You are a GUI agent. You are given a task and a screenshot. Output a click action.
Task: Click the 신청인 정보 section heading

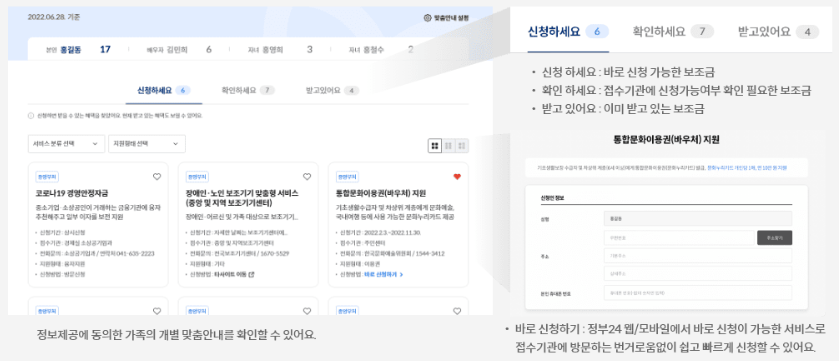552,198
